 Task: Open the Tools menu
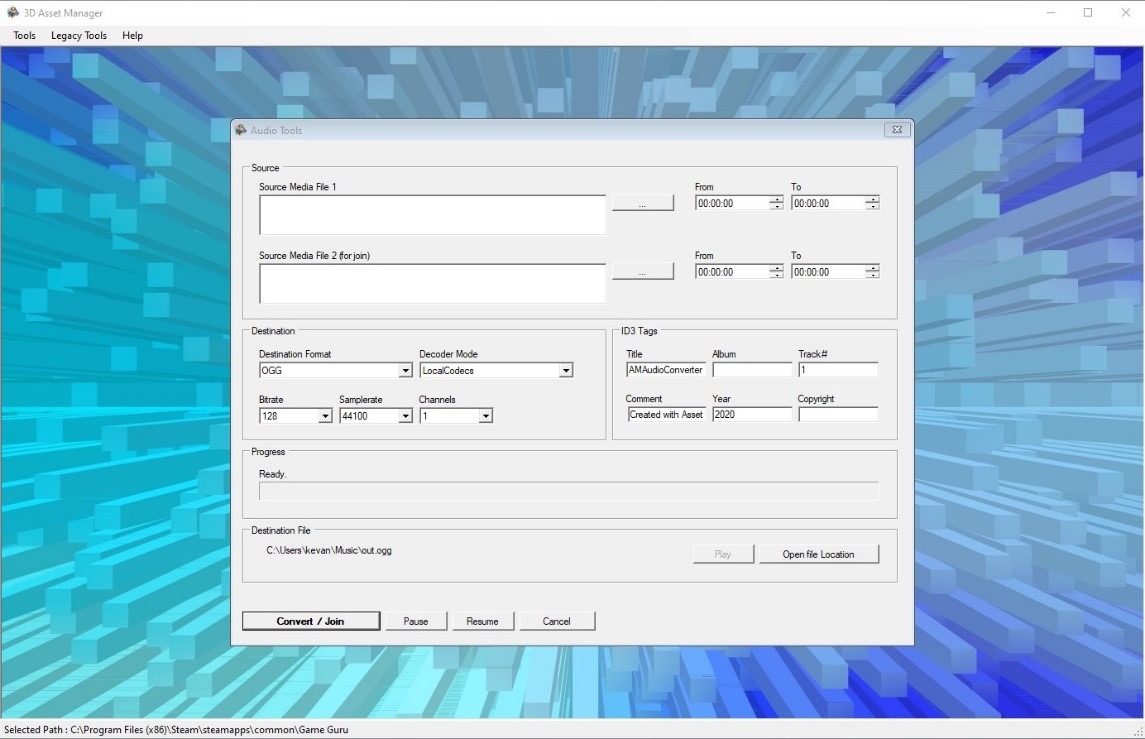coord(24,36)
